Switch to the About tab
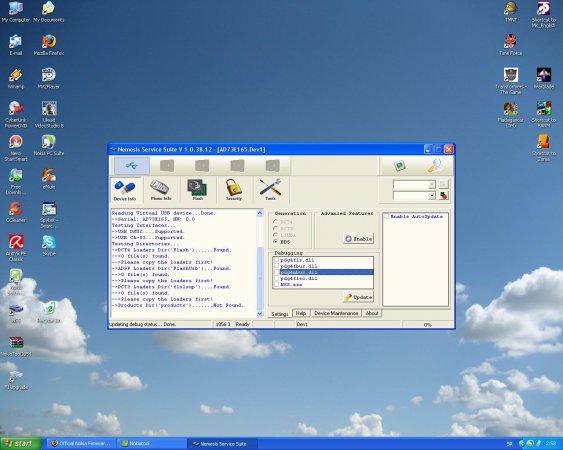 (372, 313)
